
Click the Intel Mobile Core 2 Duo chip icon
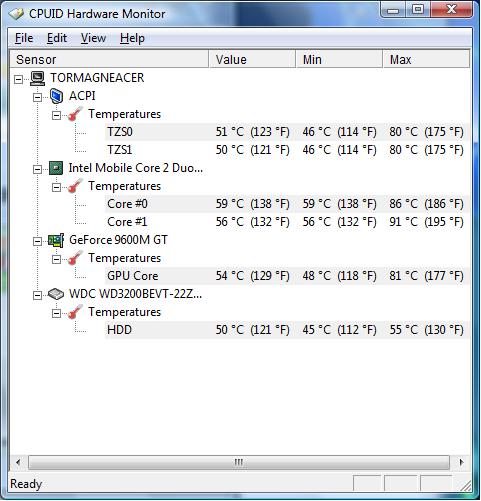tap(56, 168)
